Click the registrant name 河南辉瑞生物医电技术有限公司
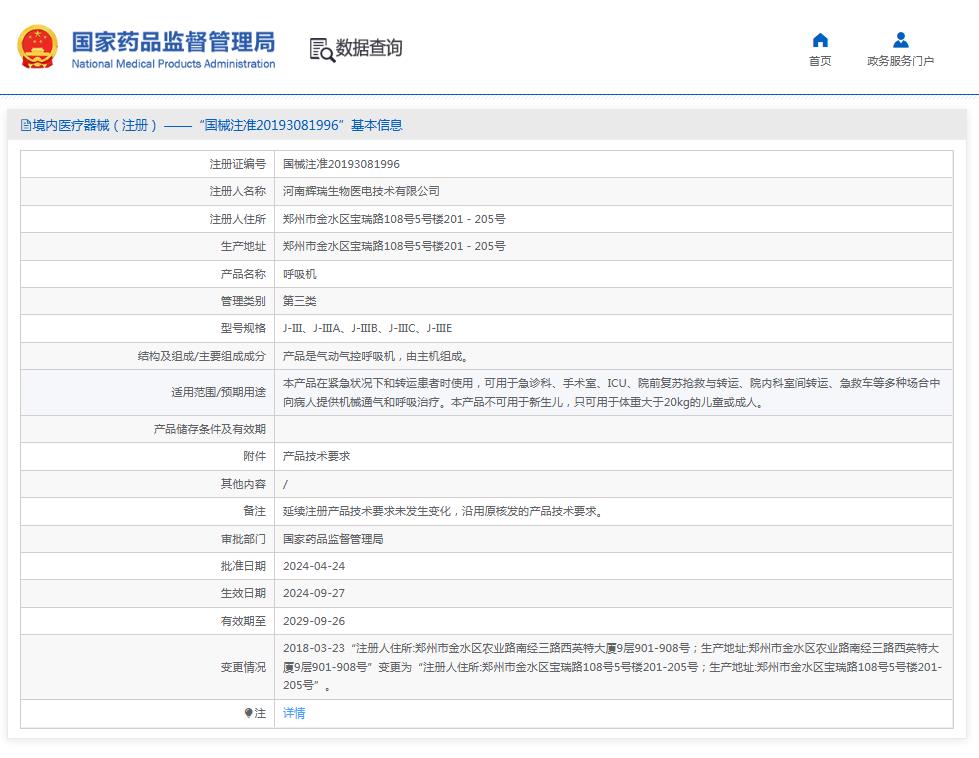This screenshot has height=758, width=979. pos(361,191)
